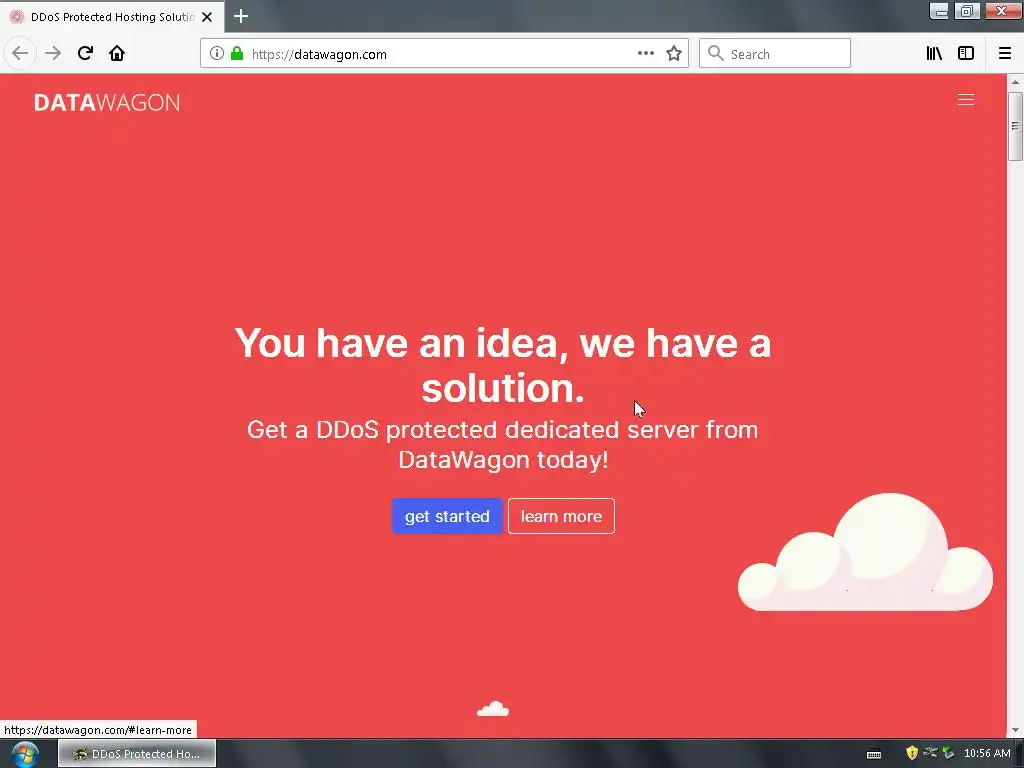The image size is (1024, 768).
Task: Click the small cloud icon at page bottom
Action: [x=493, y=709]
